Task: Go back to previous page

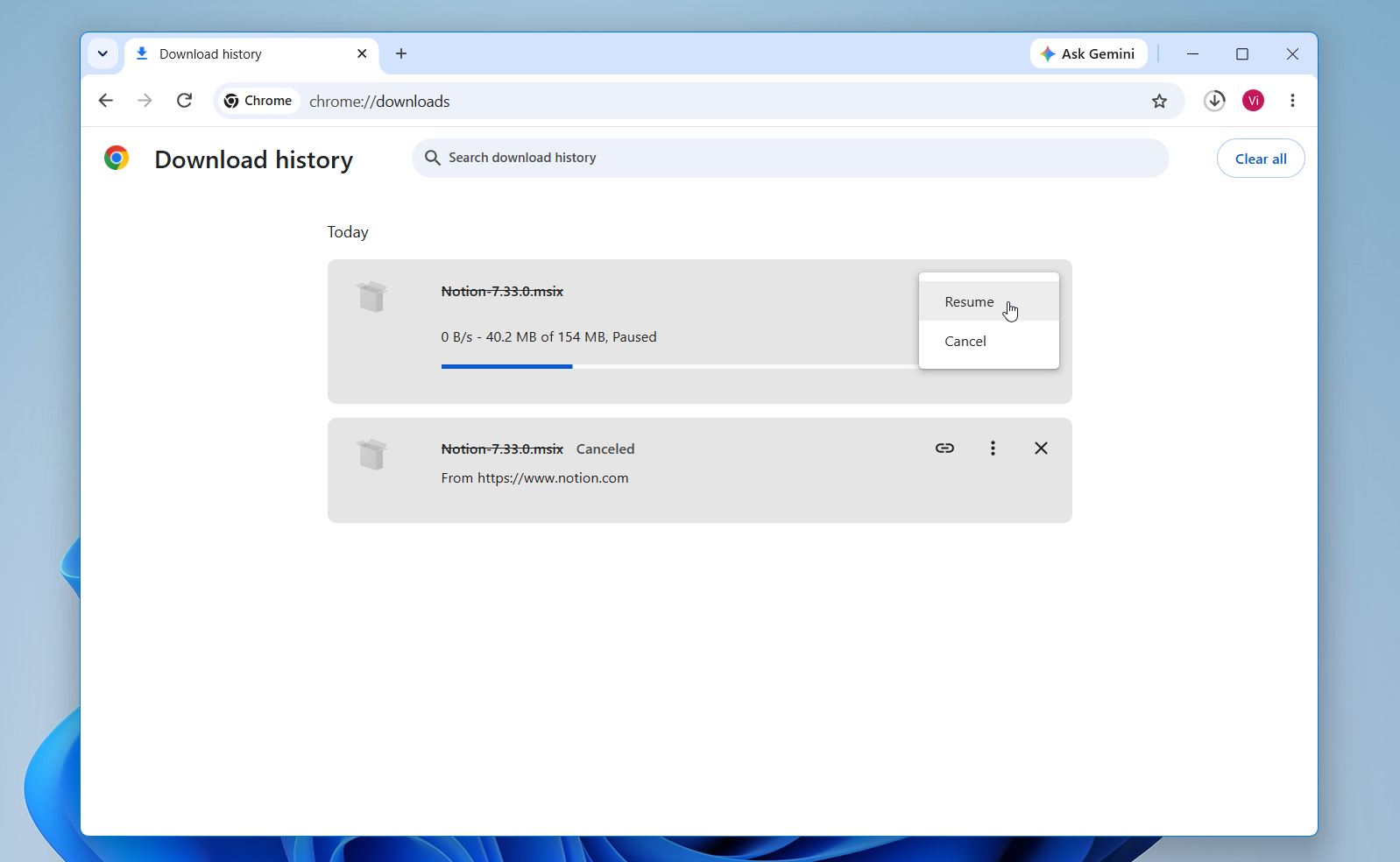Action: coord(106,101)
